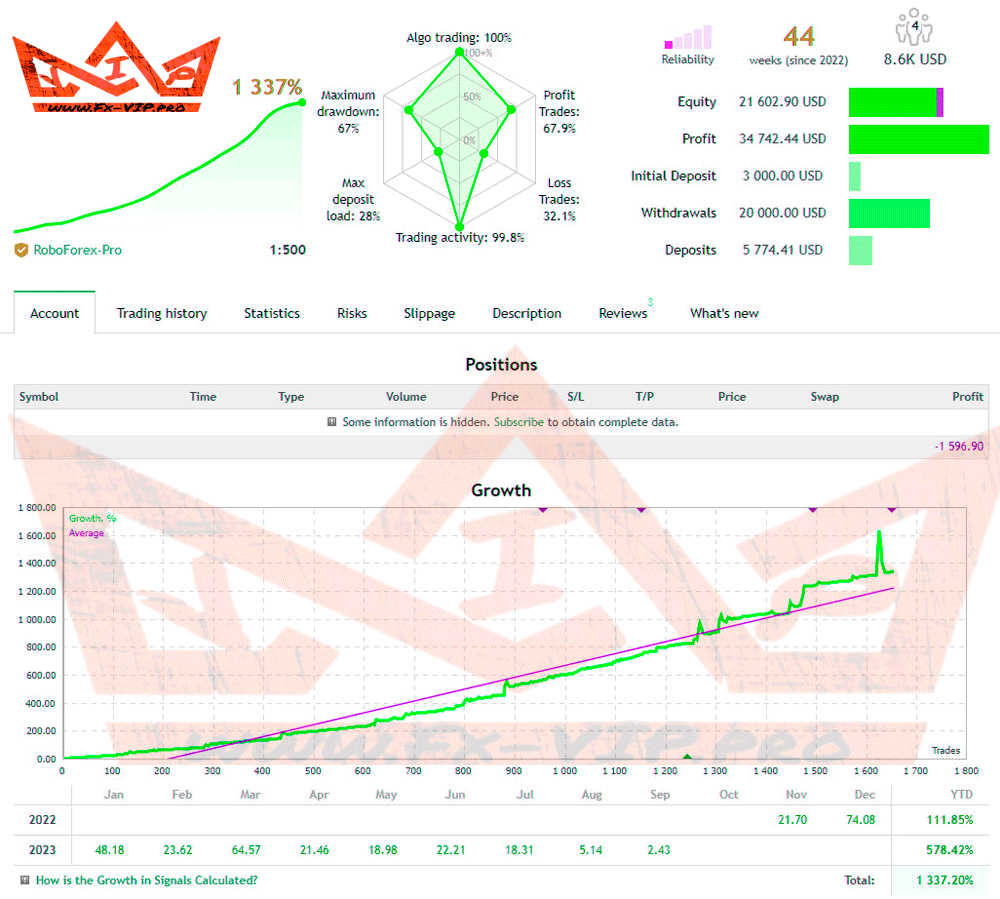Screen dimensions: 1000x899
Task: Click the pink Reliability bars icon
Action: (x=688, y=38)
